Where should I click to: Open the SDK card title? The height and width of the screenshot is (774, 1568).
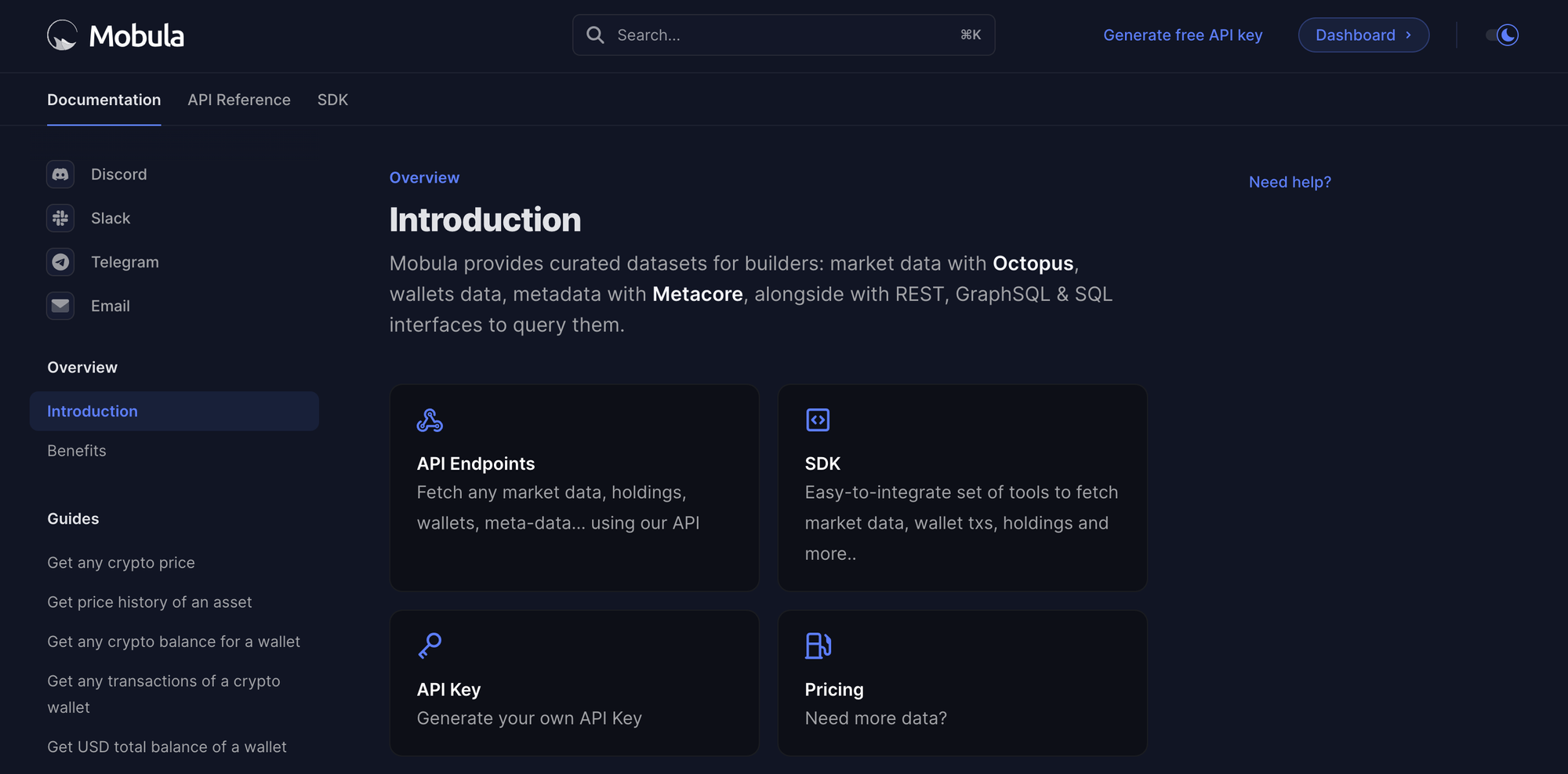[822, 463]
